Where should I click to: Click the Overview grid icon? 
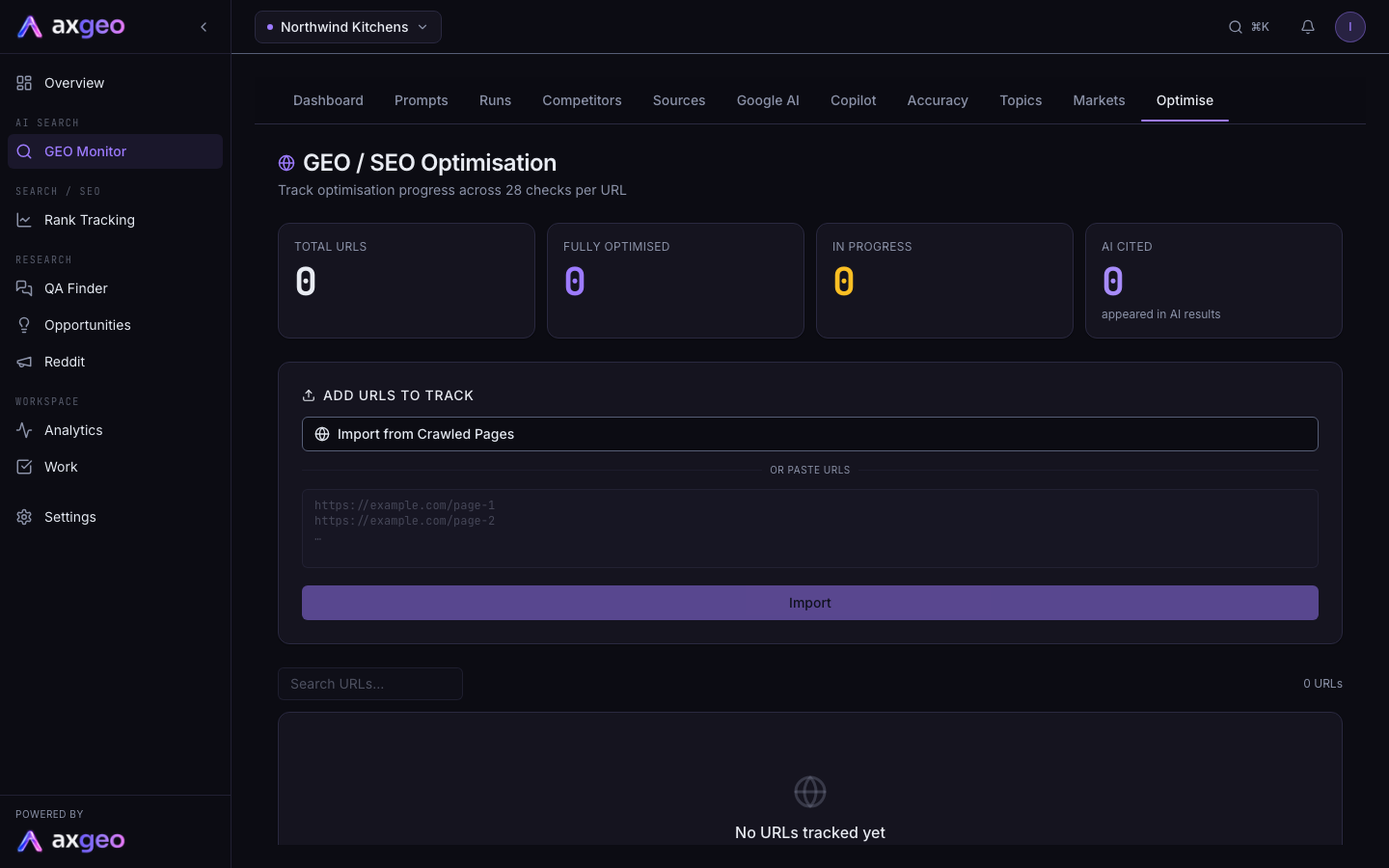[24, 83]
